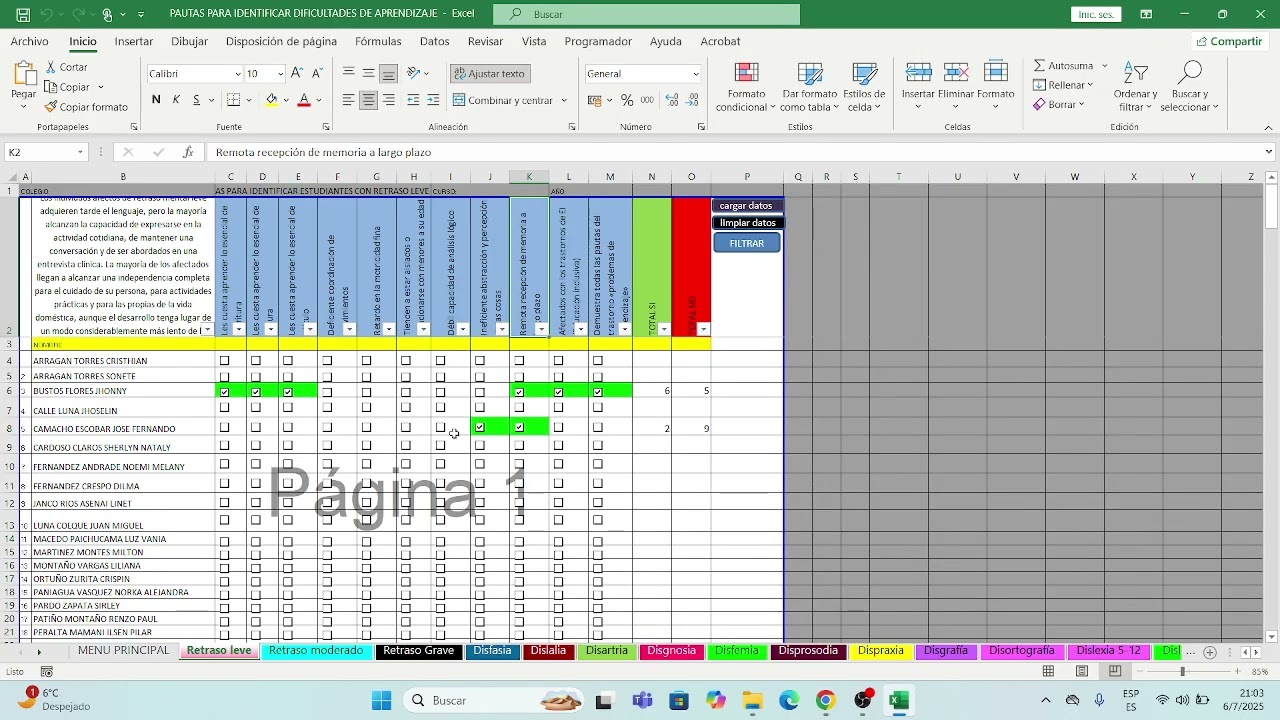Click the Compartir button

[1228, 41]
